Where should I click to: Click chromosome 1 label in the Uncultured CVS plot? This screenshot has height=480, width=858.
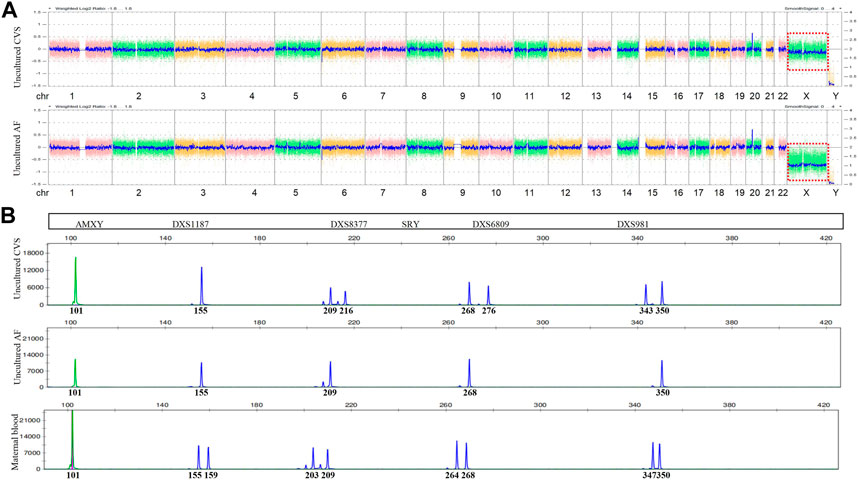pos(72,96)
